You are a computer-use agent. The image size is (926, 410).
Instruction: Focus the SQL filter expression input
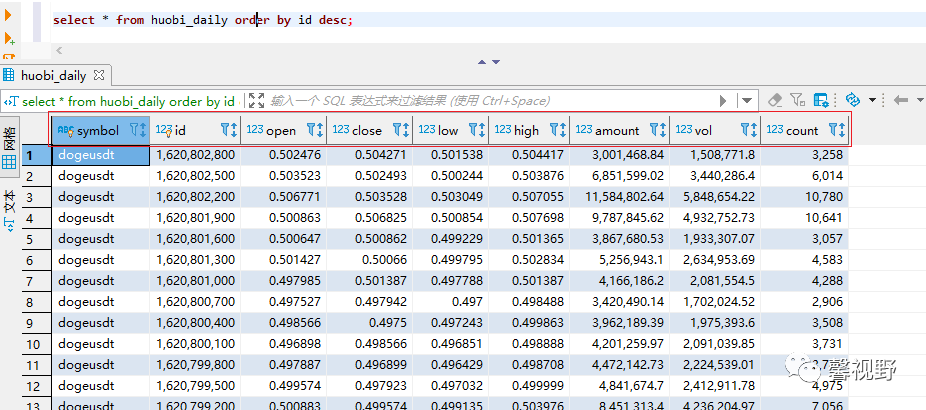490,101
